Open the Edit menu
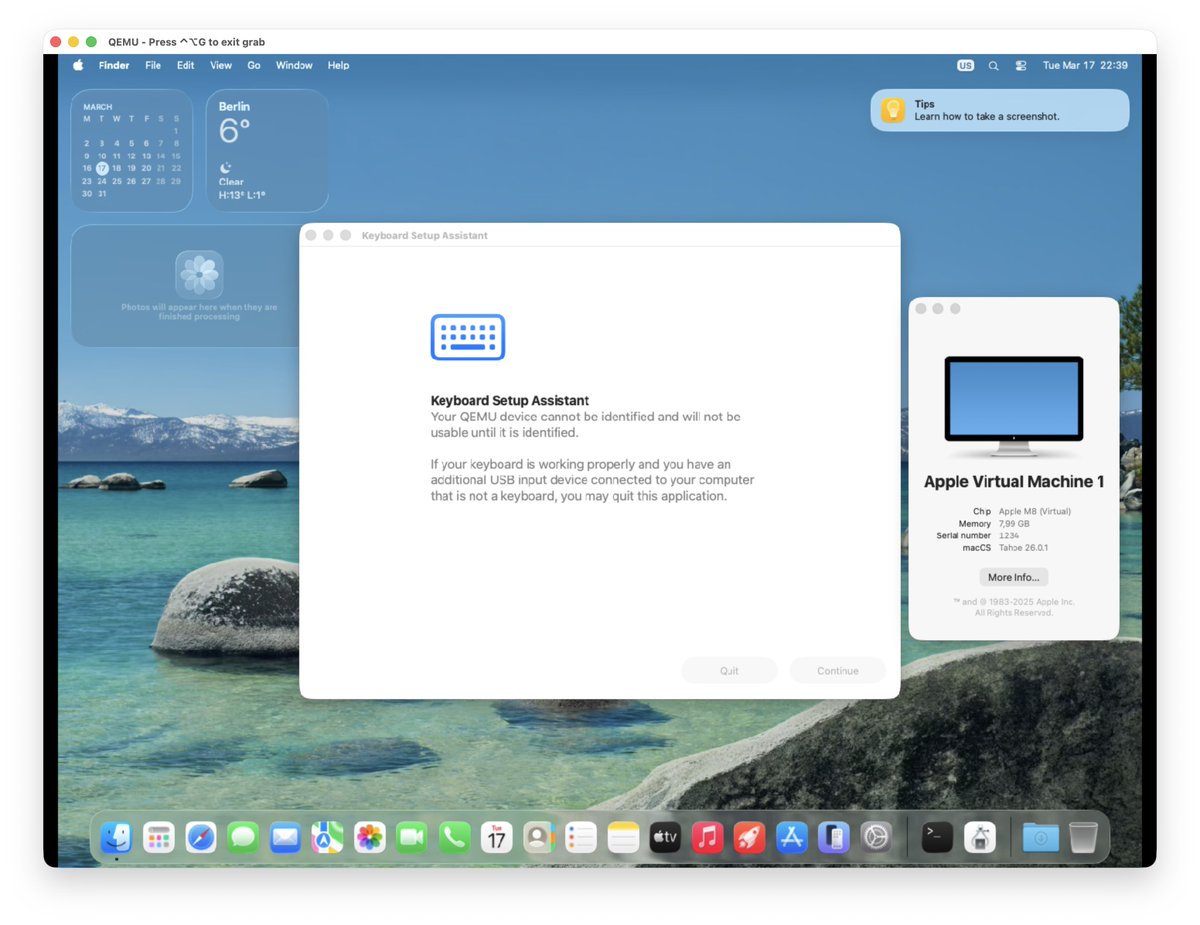The height and width of the screenshot is (925, 1200). pyautogui.click(x=186, y=65)
